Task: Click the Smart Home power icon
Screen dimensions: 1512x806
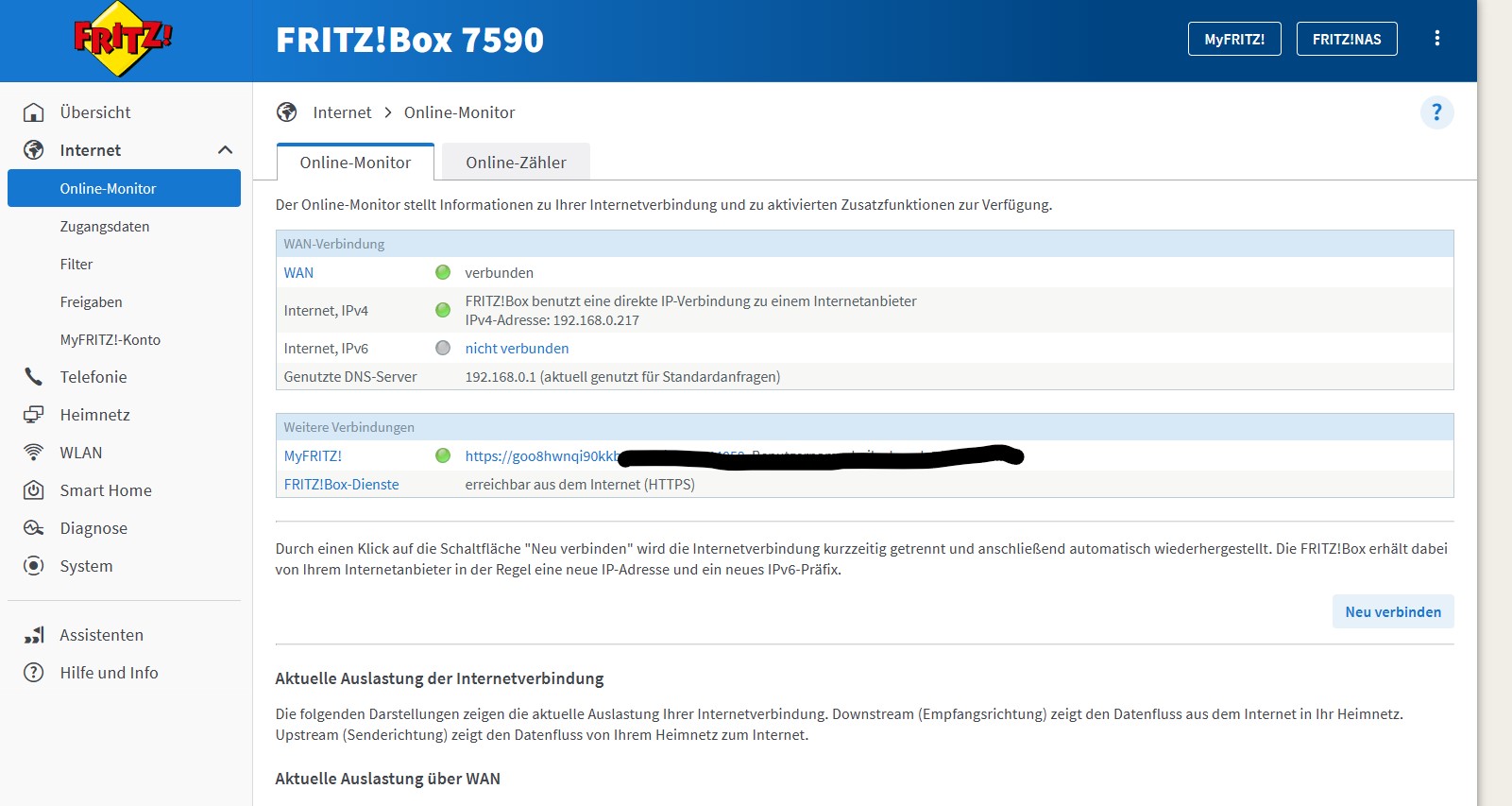Action: pos(33,490)
